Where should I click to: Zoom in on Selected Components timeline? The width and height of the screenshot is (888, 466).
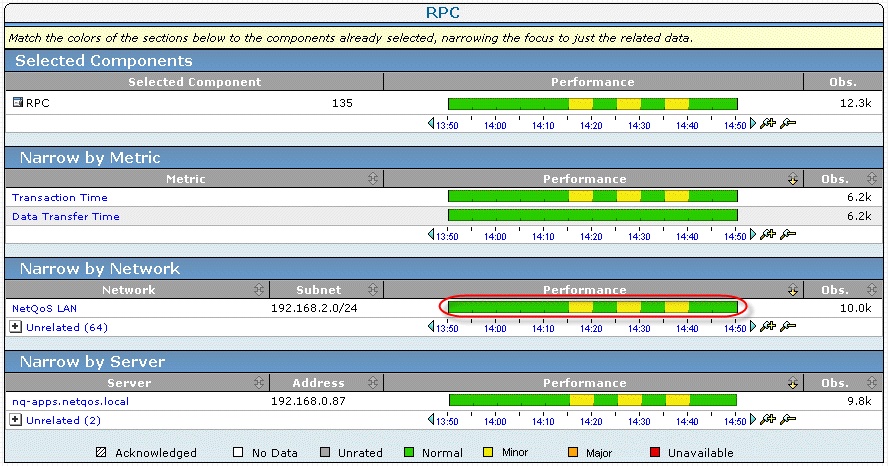point(768,123)
